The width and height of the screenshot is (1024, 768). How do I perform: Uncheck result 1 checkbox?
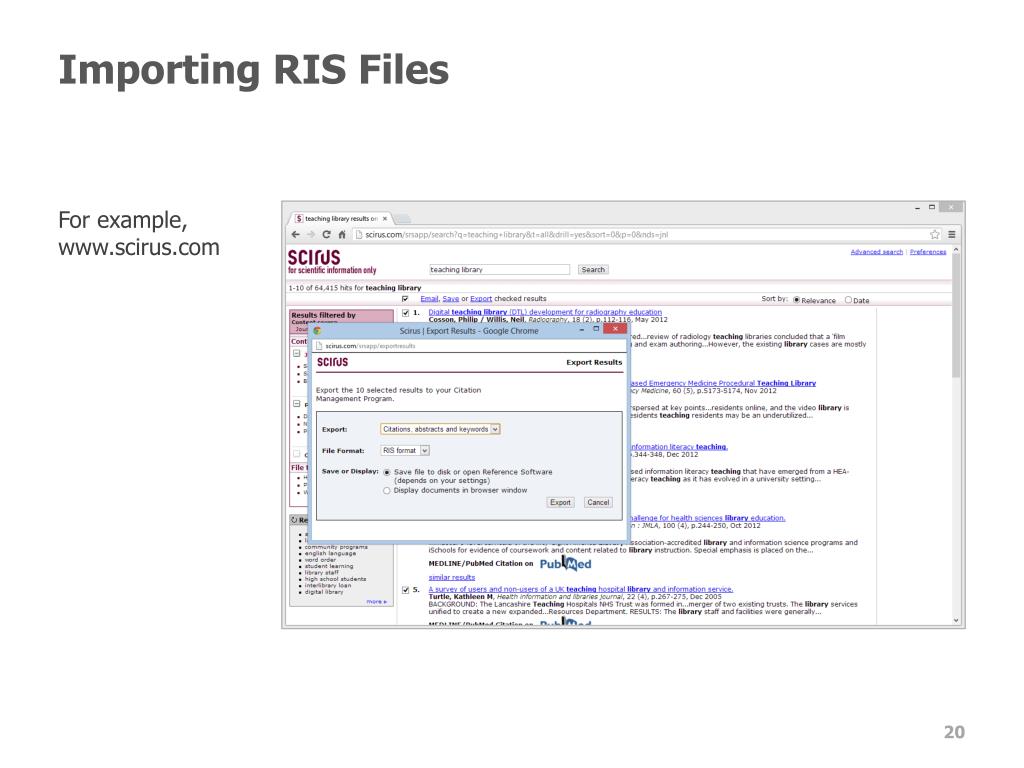coord(406,313)
